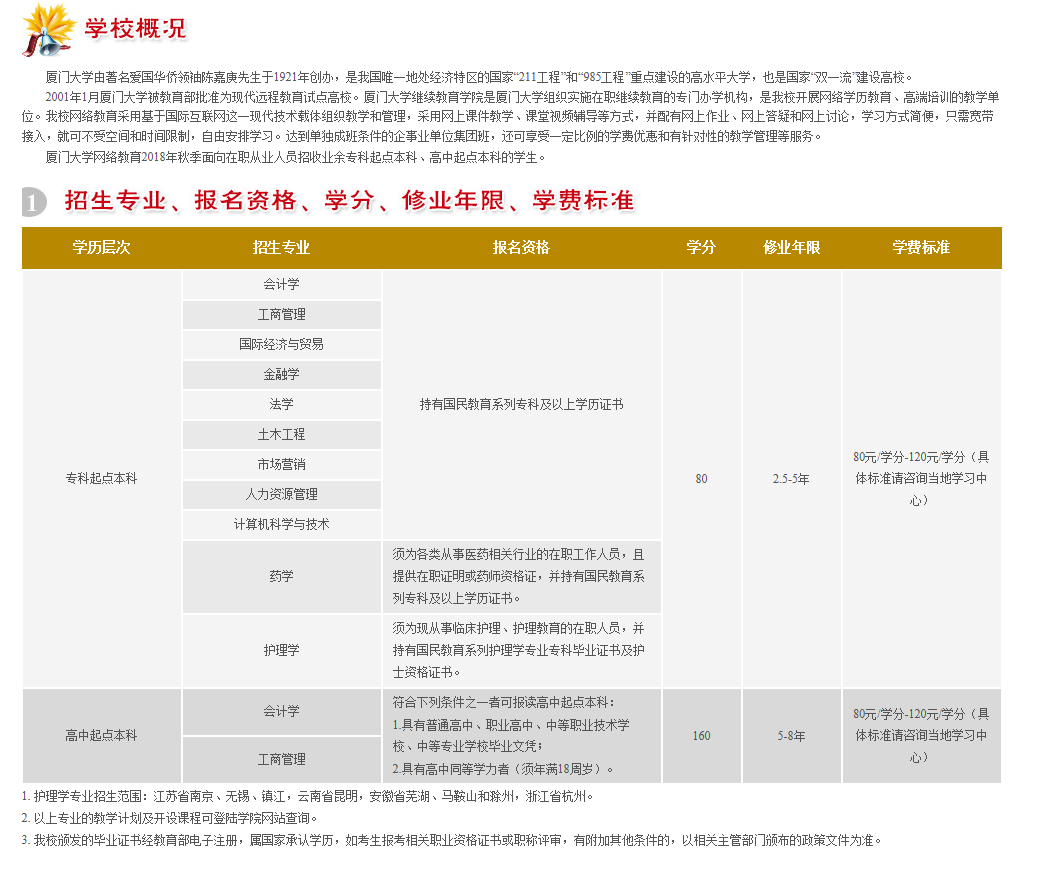Click the credit value 80
Viewport: 1039px width, 869px height.
click(701, 479)
